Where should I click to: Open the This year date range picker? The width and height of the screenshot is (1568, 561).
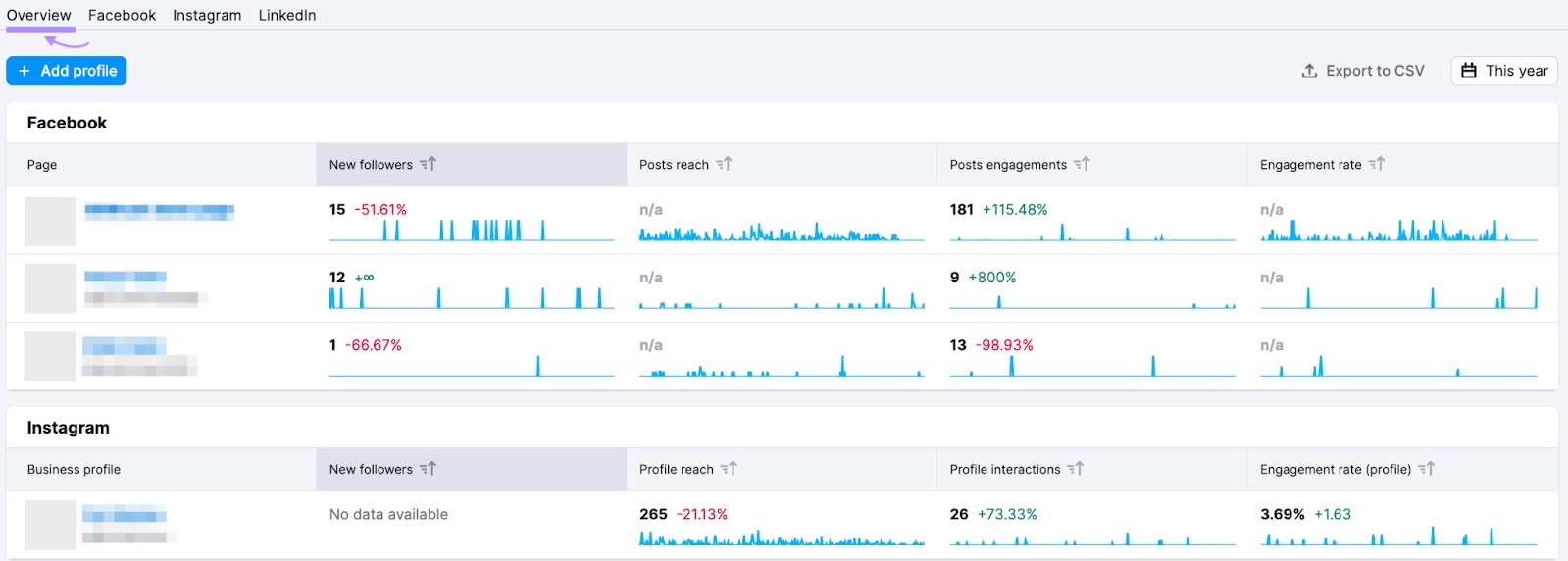point(1504,71)
